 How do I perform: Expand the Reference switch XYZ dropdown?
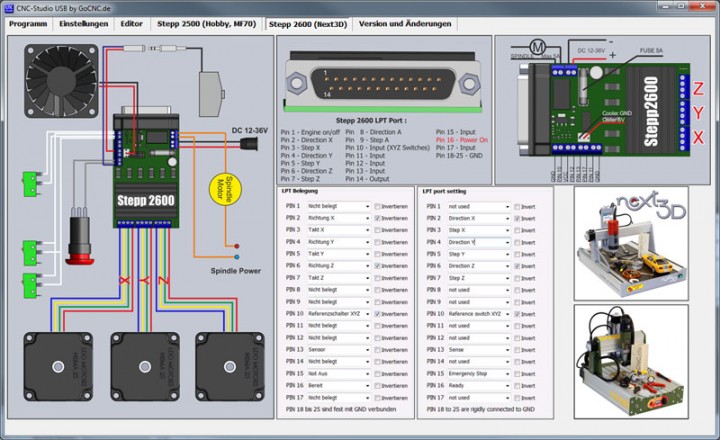tap(479, 314)
